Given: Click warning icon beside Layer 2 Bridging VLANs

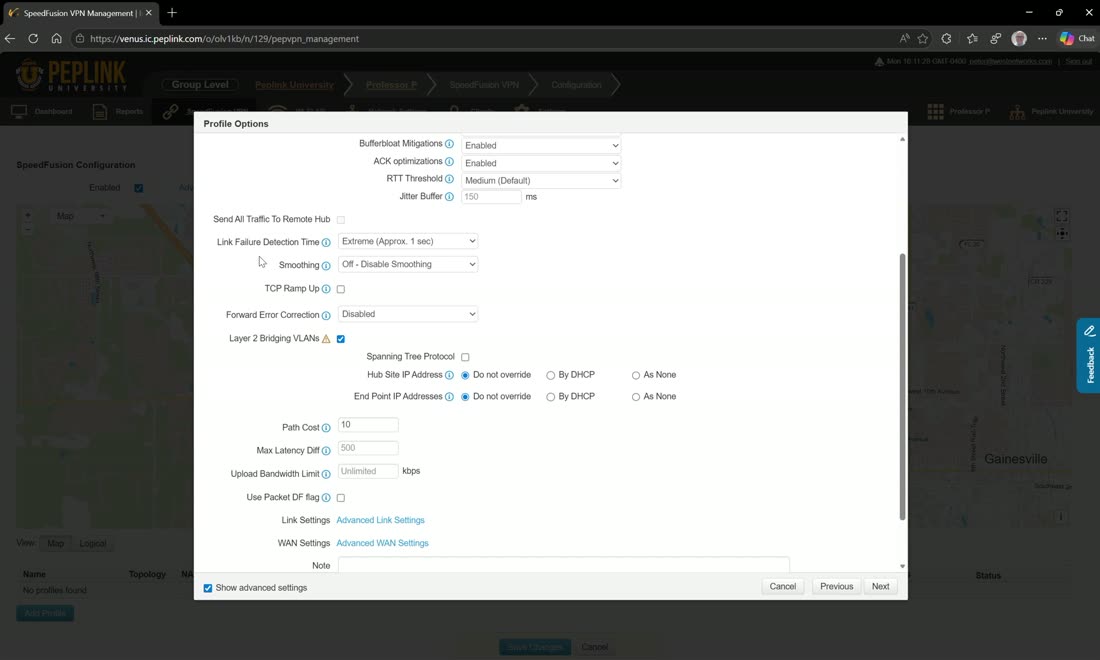Looking at the screenshot, I should tap(326, 339).
